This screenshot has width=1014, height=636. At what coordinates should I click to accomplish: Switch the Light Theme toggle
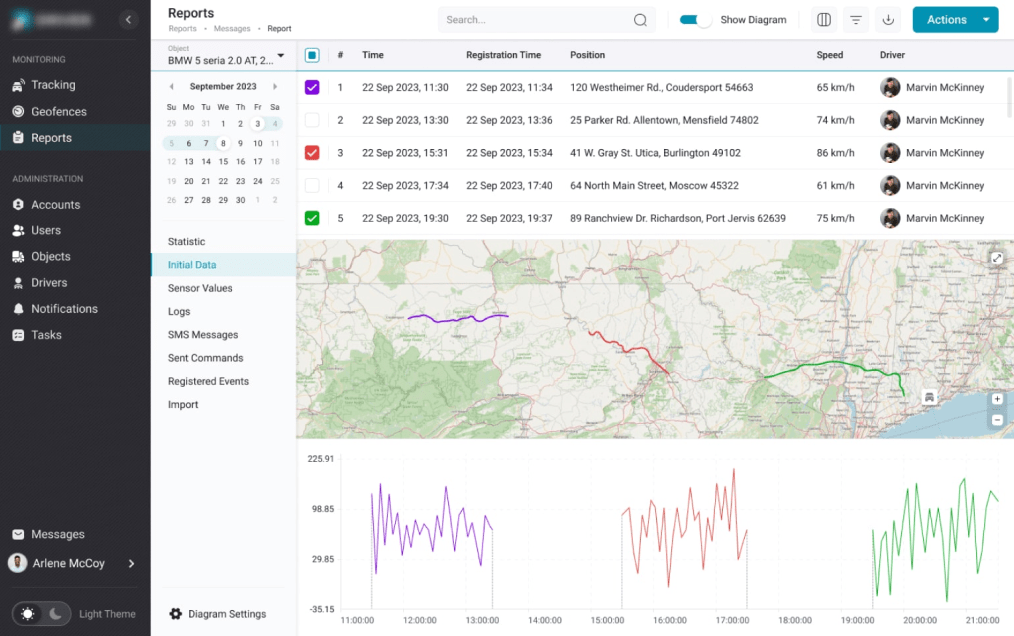42,614
